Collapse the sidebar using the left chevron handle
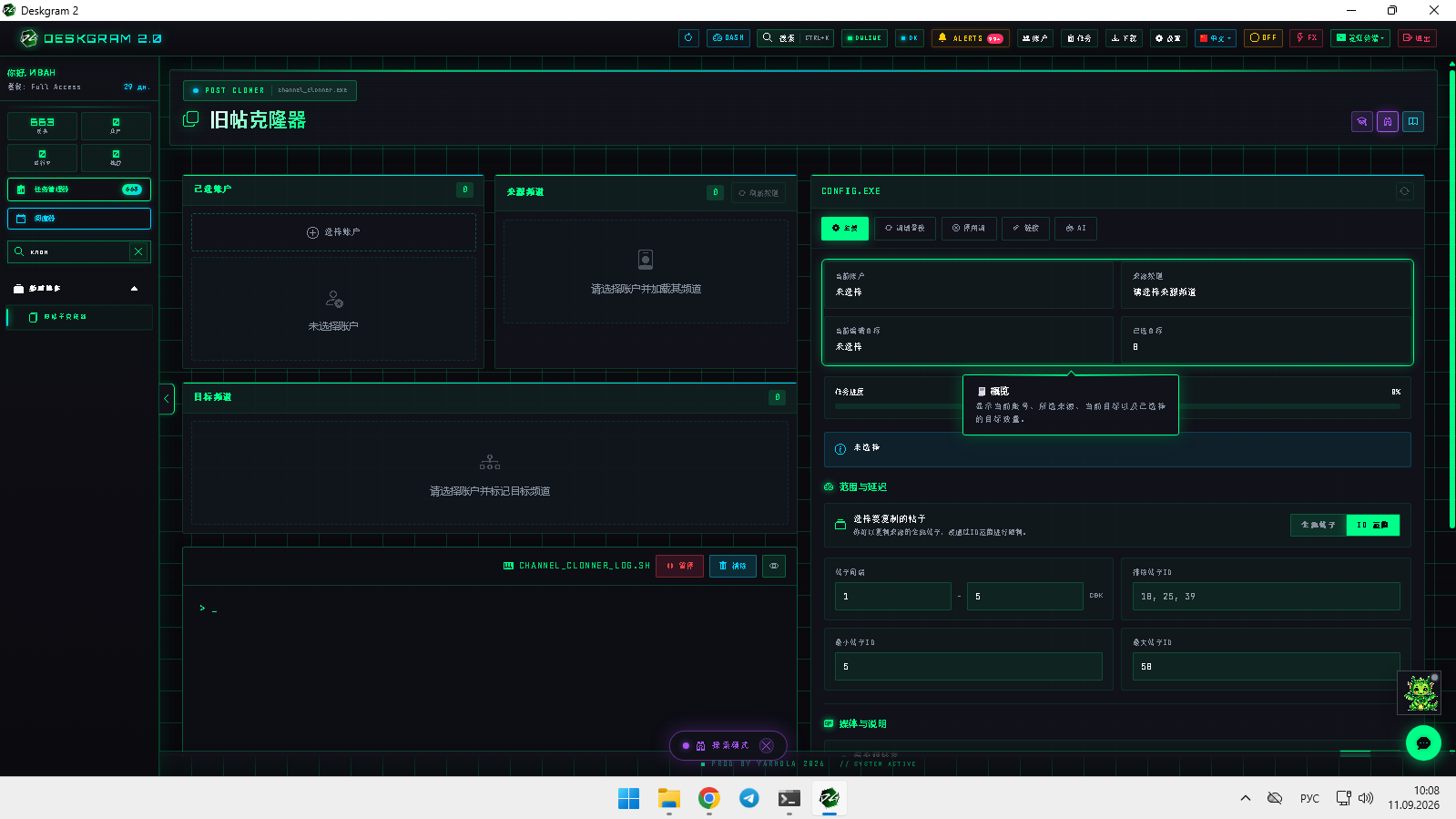This screenshot has width=1456, height=819. (x=167, y=398)
